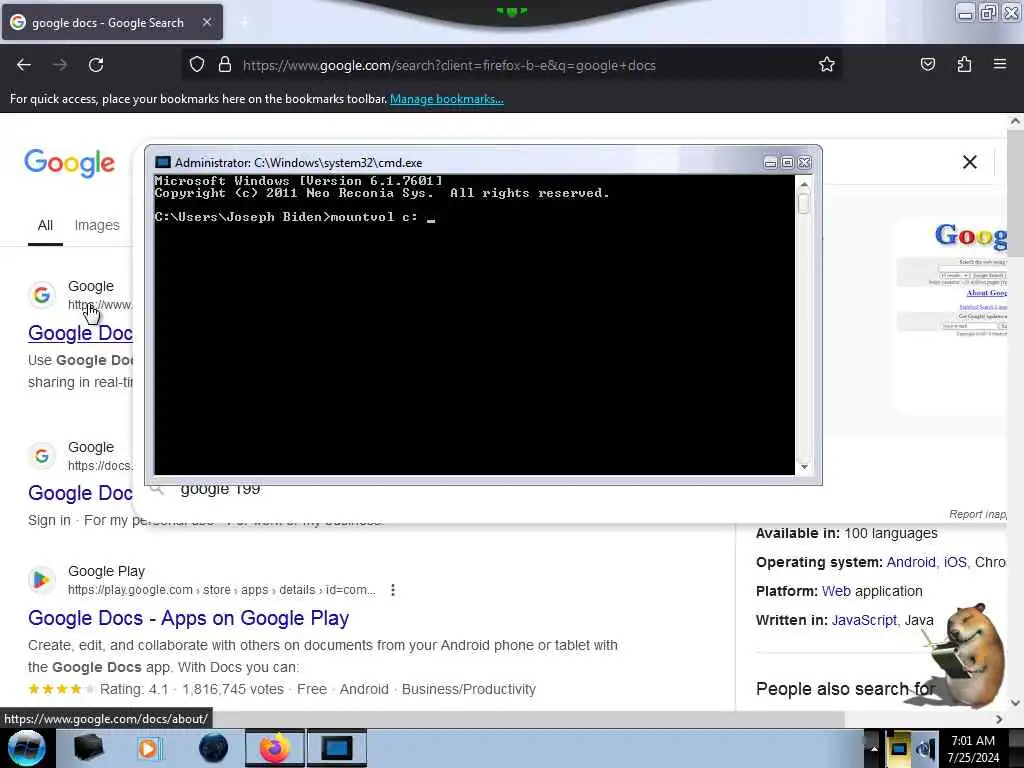The image size is (1024, 768).
Task: Minimize the Administrator cmd.exe window
Action: 771,163
